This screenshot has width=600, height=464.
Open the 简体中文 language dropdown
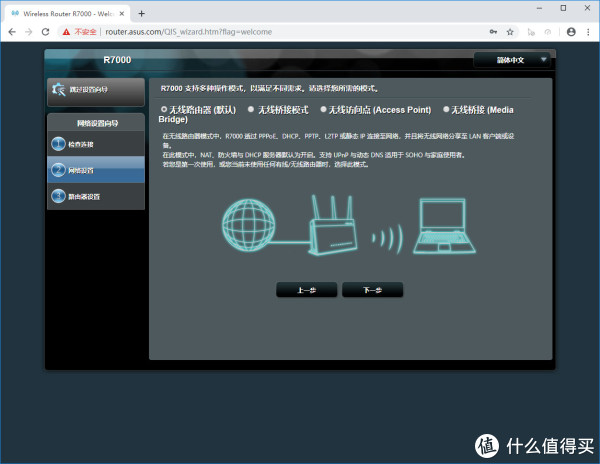pos(512,60)
